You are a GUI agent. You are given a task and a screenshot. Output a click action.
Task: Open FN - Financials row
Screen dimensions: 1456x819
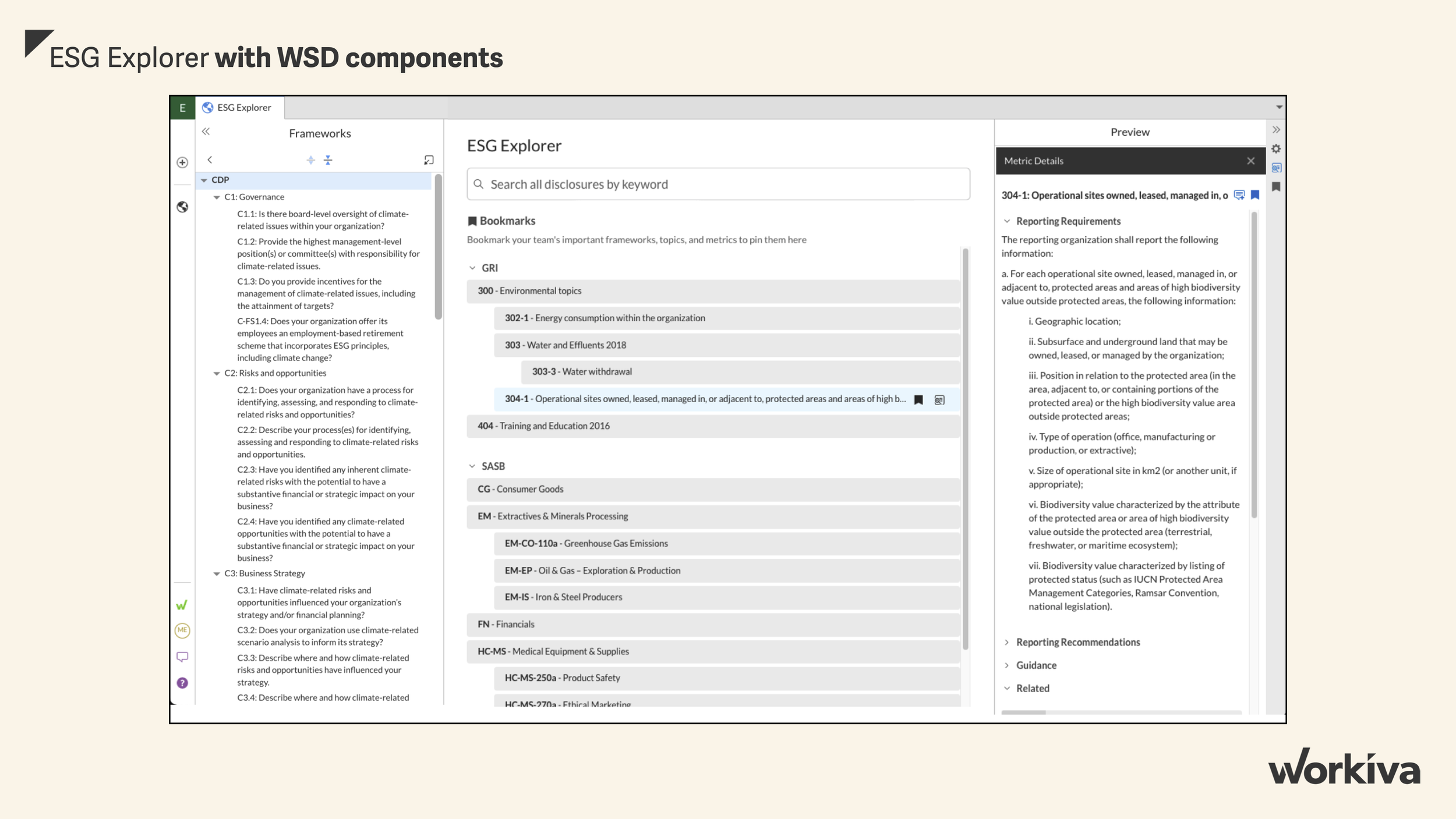pyautogui.click(x=713, y=625)
